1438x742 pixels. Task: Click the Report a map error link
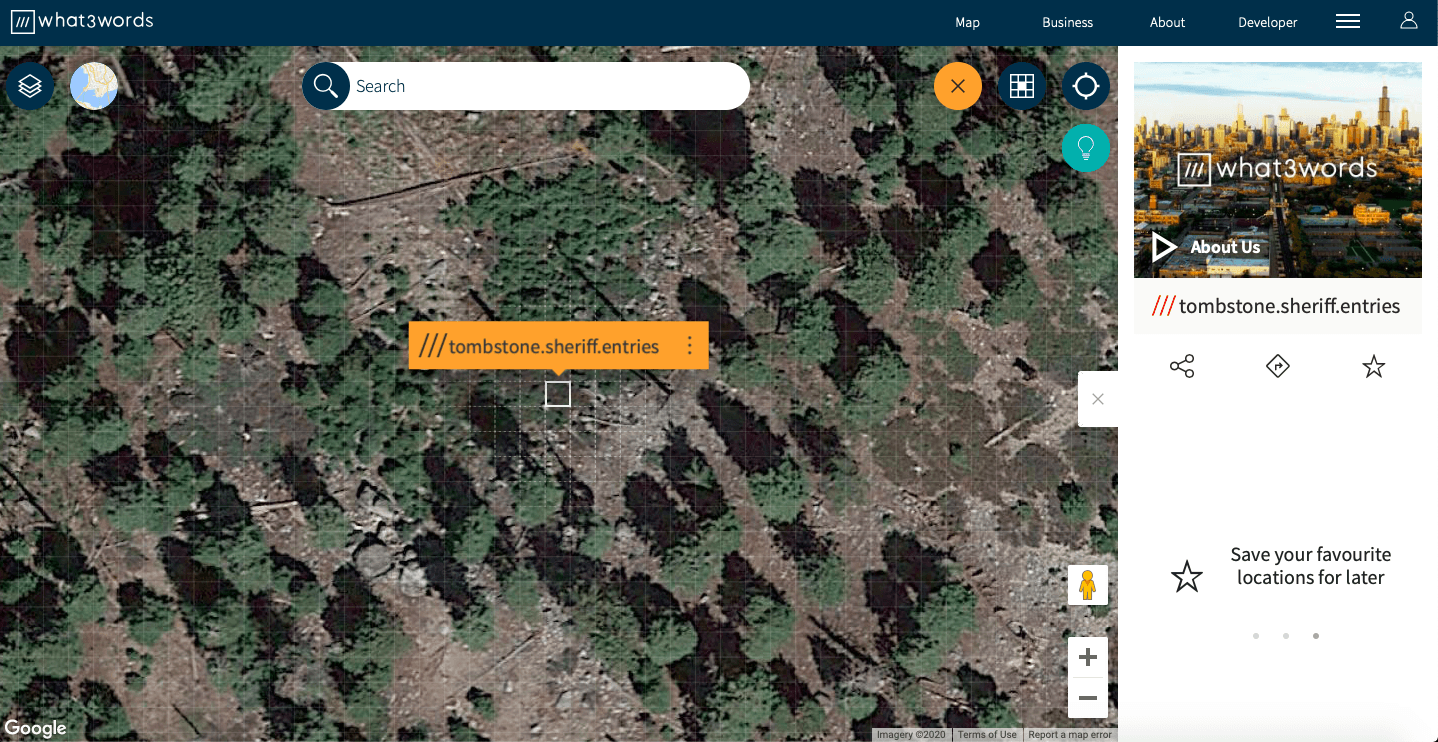(1070, 735)
